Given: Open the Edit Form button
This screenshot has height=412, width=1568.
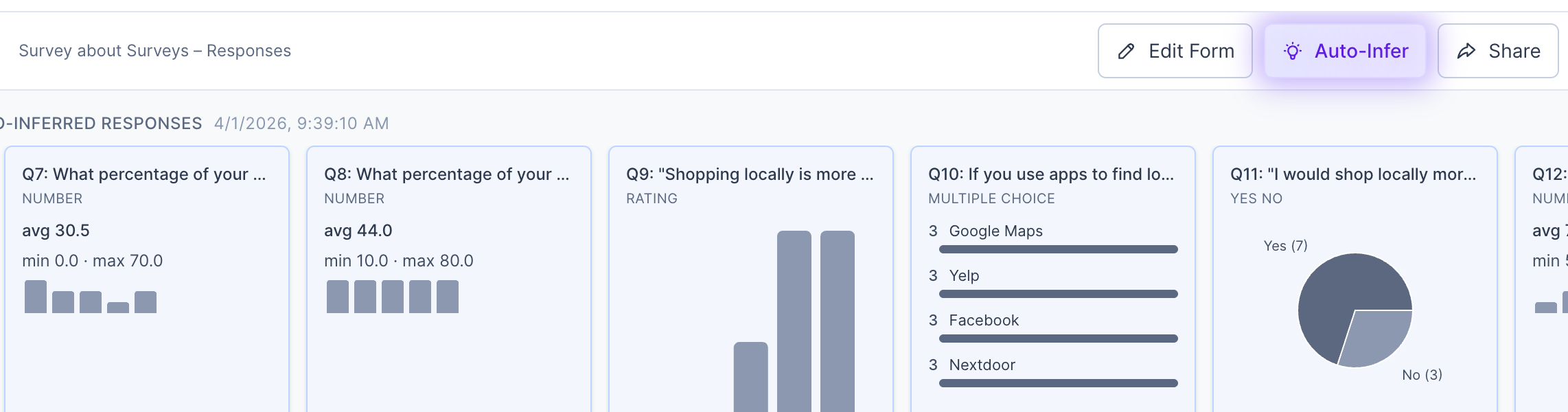Looking at the screenshot, I should point(1175,51).
